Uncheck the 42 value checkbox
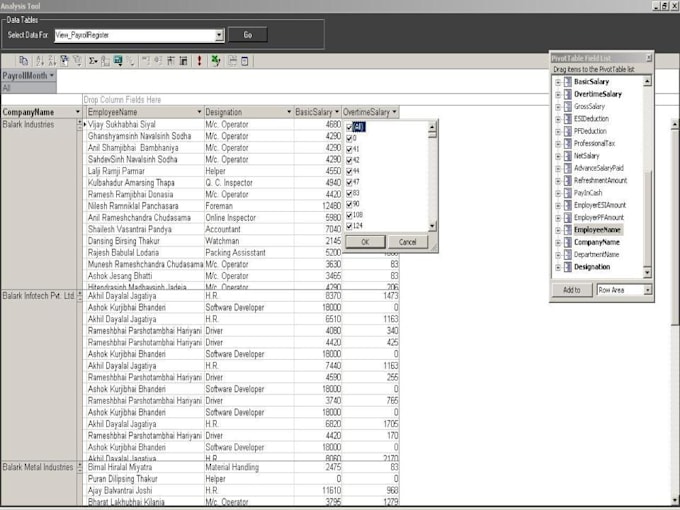The image size is (680, 510). (350, 160)
